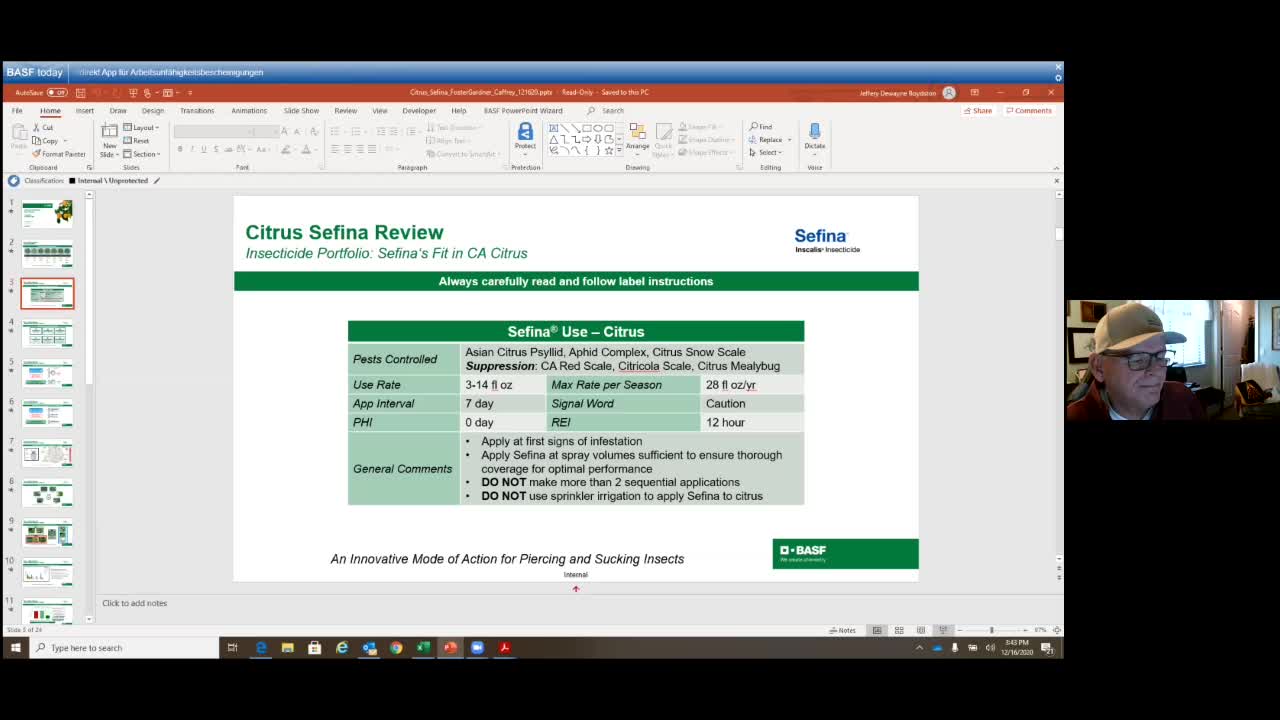This screenshot has width=1280, height=720.
Task: Open the Design tab
Action: pos(153,111)
